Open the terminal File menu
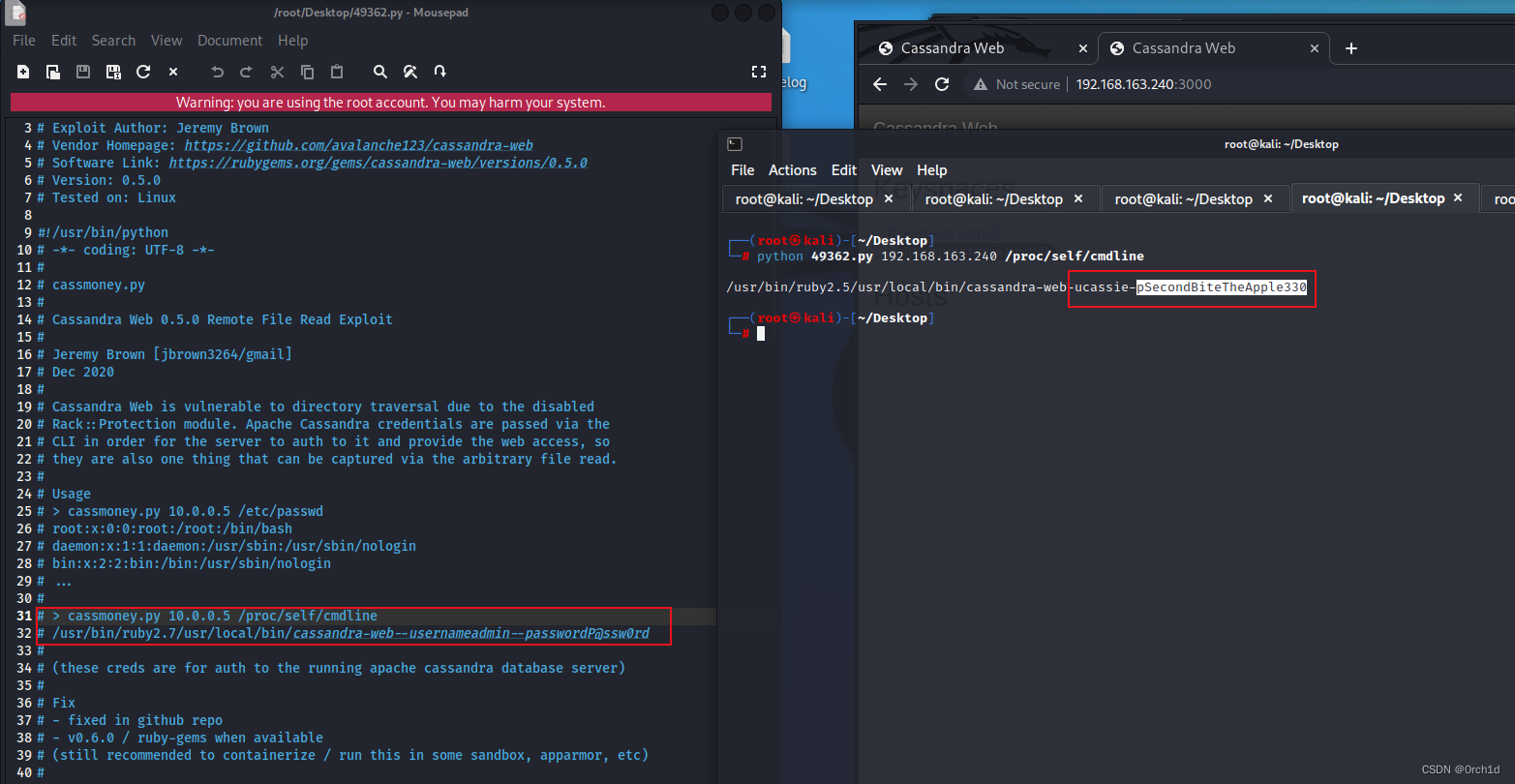This screenshot has height=784, width=1515. coord(742,170)
